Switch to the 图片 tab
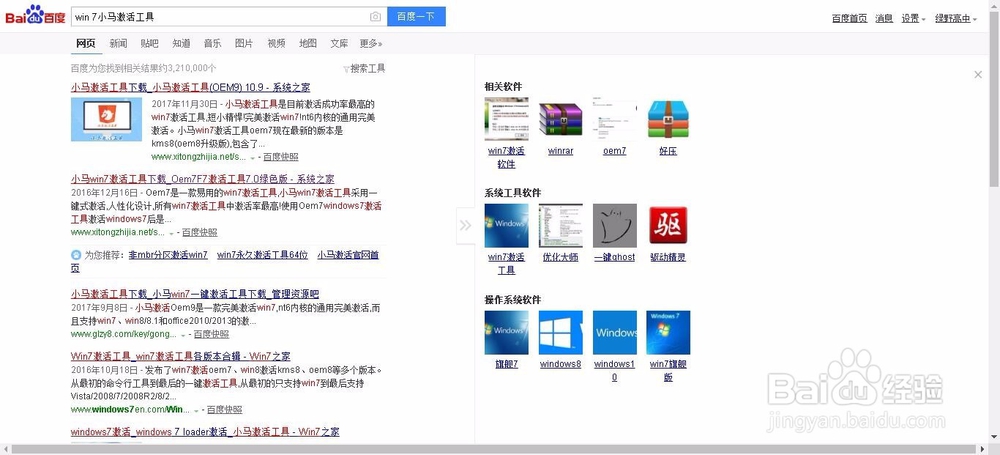1000x455 pixels. 244,43
